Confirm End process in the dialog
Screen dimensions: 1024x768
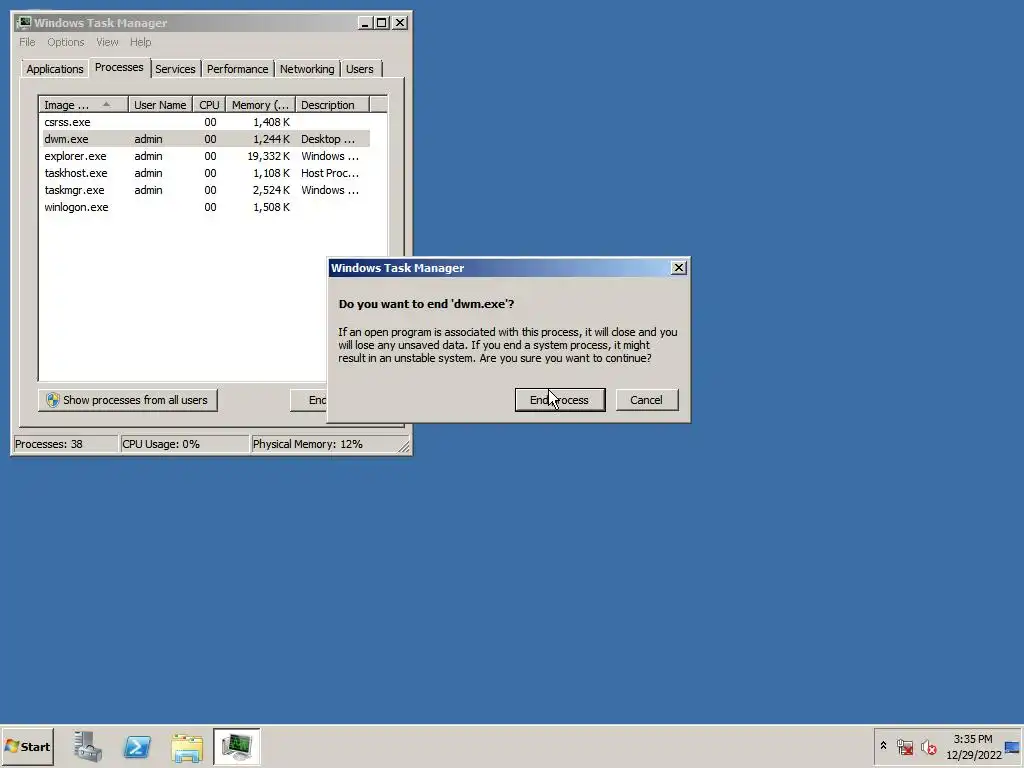point(560,400)
